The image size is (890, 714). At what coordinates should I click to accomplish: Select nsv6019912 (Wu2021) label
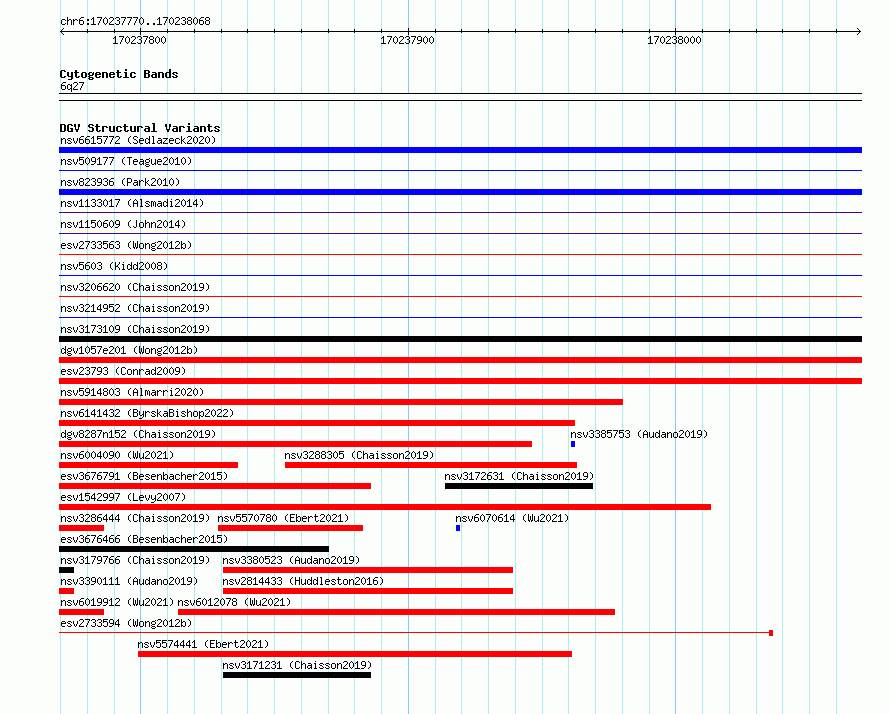tap(117, 602)
